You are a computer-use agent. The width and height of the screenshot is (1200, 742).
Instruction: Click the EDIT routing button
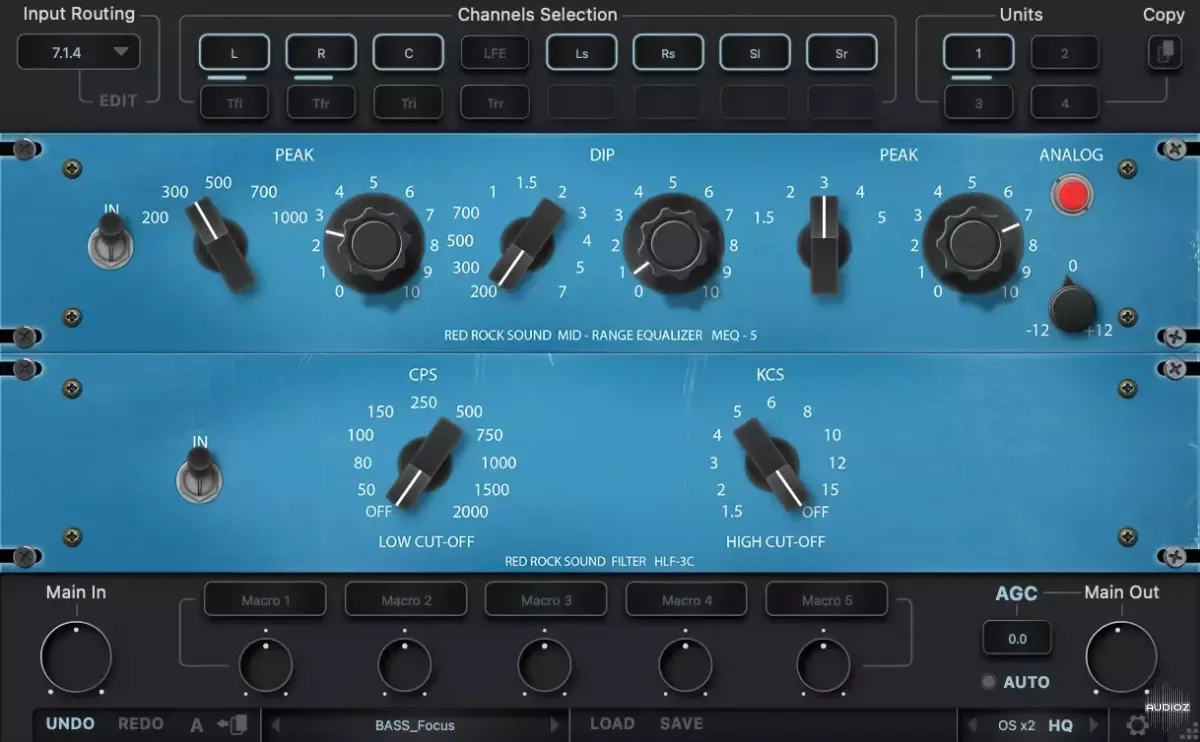pyautogui.click(x=118, y=101)
